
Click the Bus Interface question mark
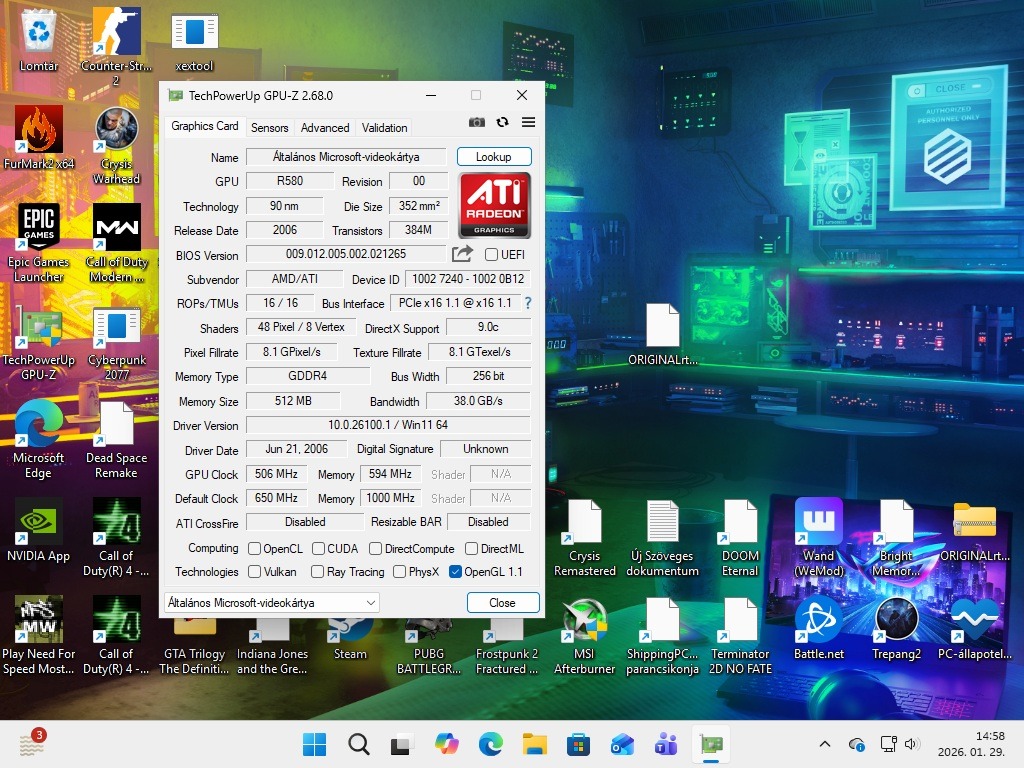[x=528, y=303]
